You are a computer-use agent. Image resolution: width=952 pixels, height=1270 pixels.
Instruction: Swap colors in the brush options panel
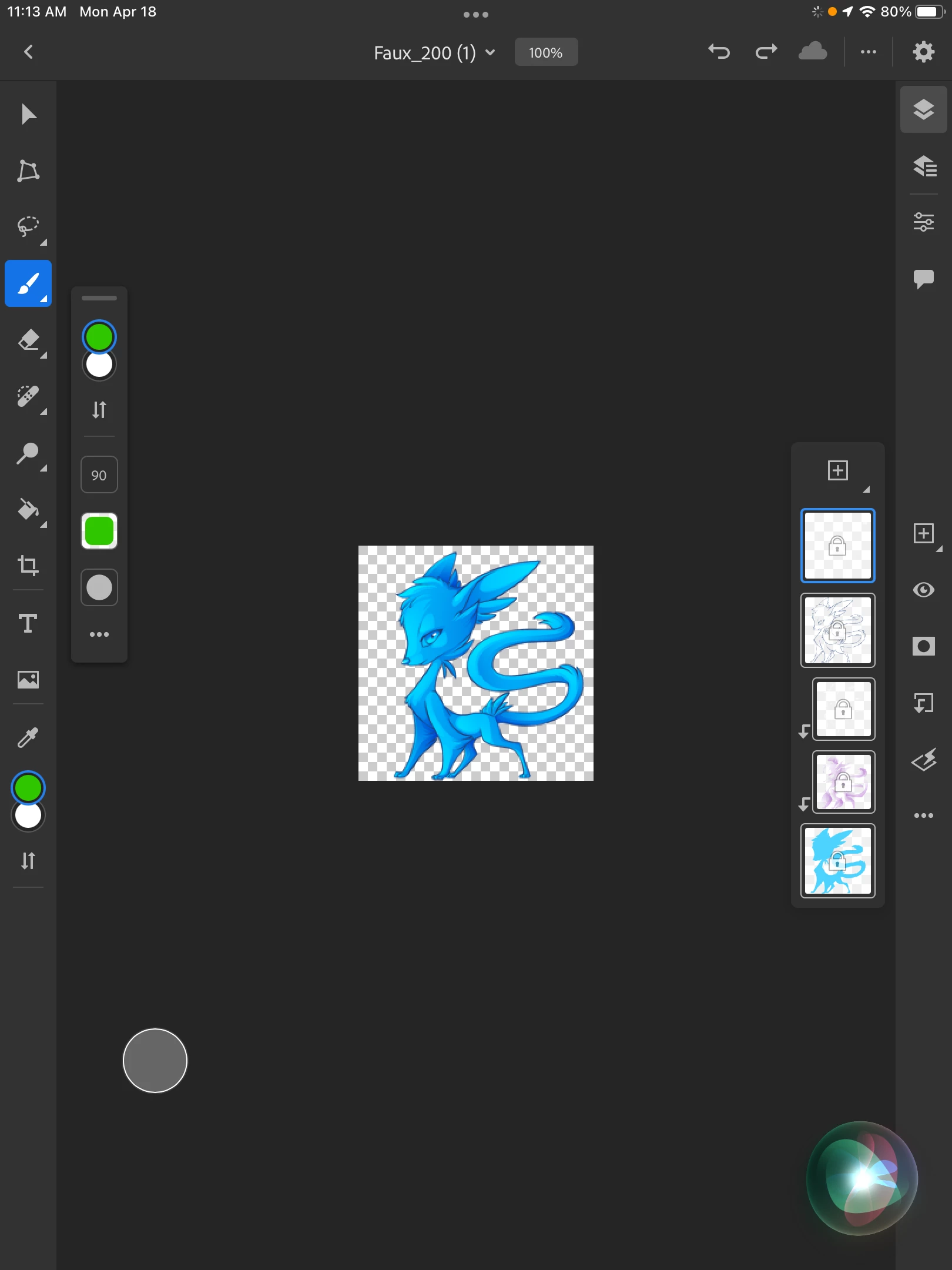click(x=99, y=409)
